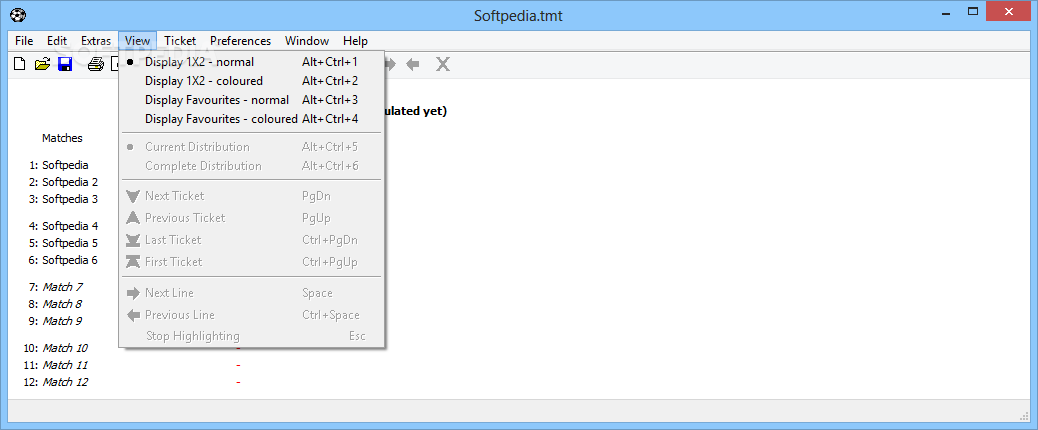Click the Softpedia.tmt window title
Screen dimensions: 1038x430
click(x=518, y=15)
